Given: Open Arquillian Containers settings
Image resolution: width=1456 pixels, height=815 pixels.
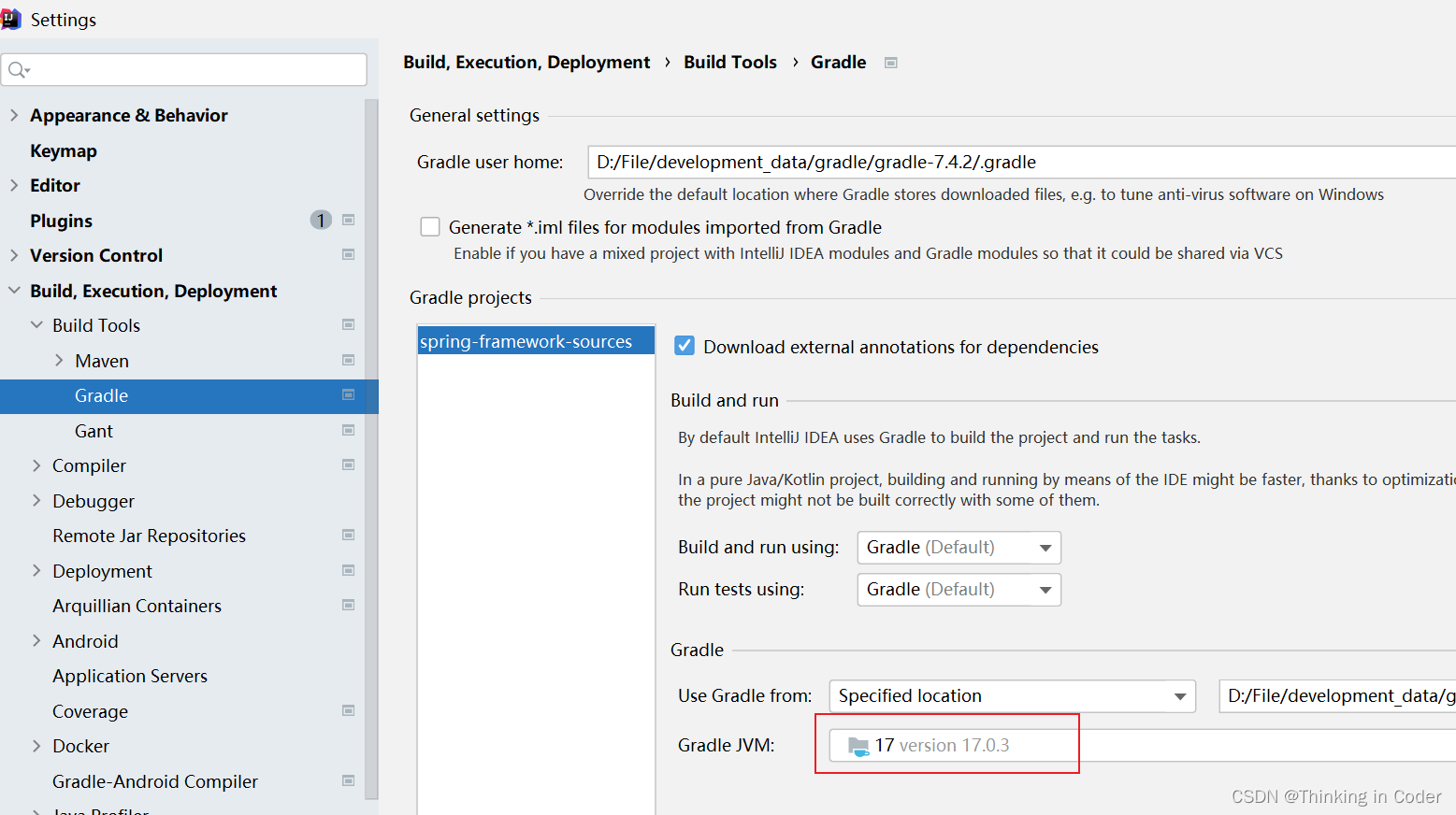Looking at the screenshot, I should tap(137, 606).
